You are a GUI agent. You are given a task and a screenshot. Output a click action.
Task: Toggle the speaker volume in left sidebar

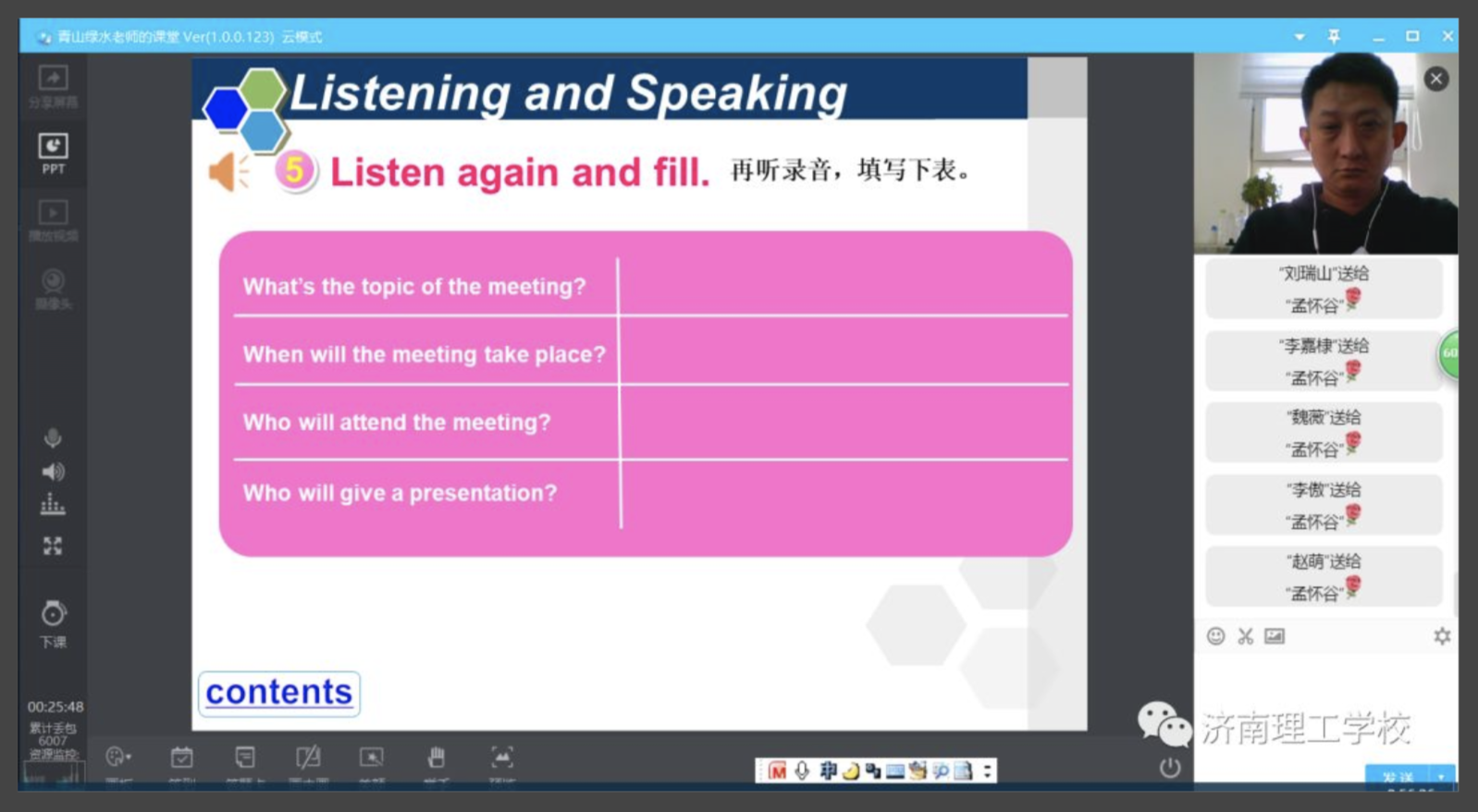click(x=53, y=472)
